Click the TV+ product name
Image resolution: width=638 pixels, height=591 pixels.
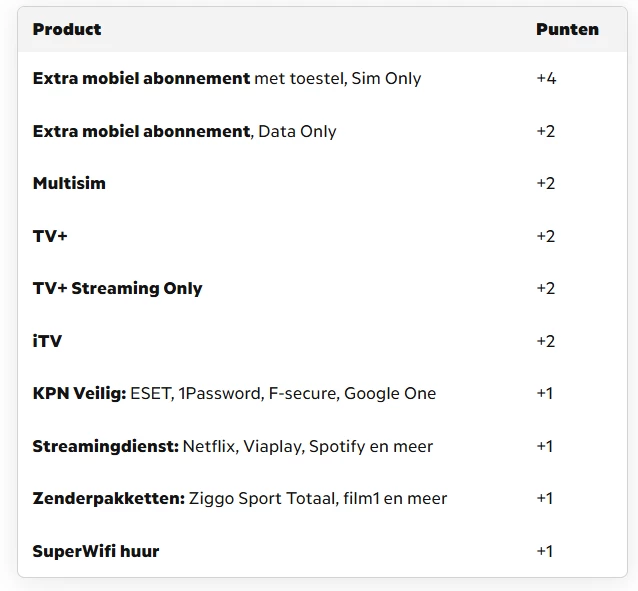(50, 236)
